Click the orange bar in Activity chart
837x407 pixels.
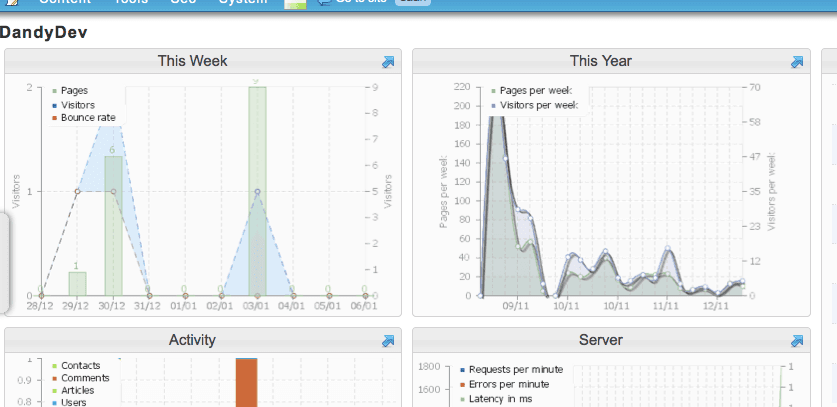(246, 383)
